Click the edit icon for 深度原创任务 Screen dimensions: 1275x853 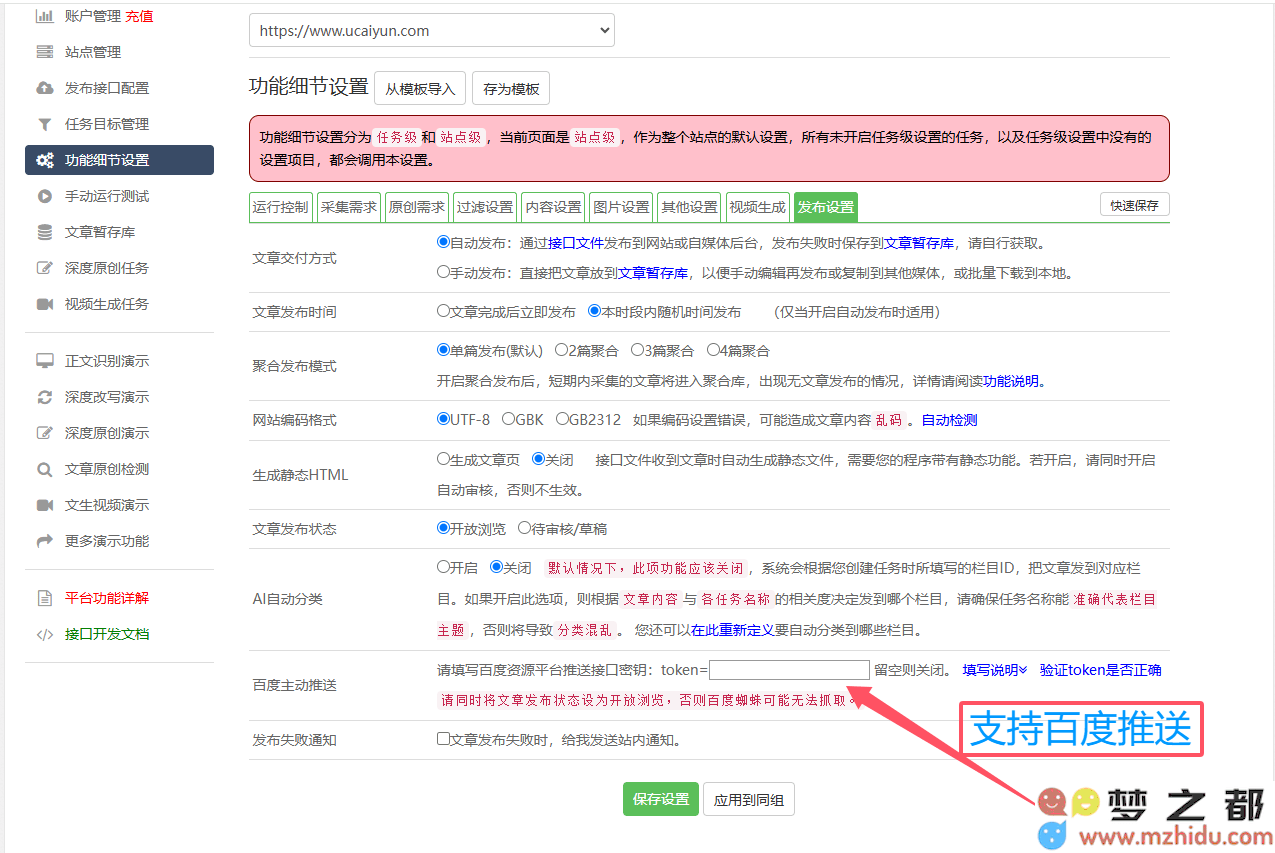tap(45, 268)
